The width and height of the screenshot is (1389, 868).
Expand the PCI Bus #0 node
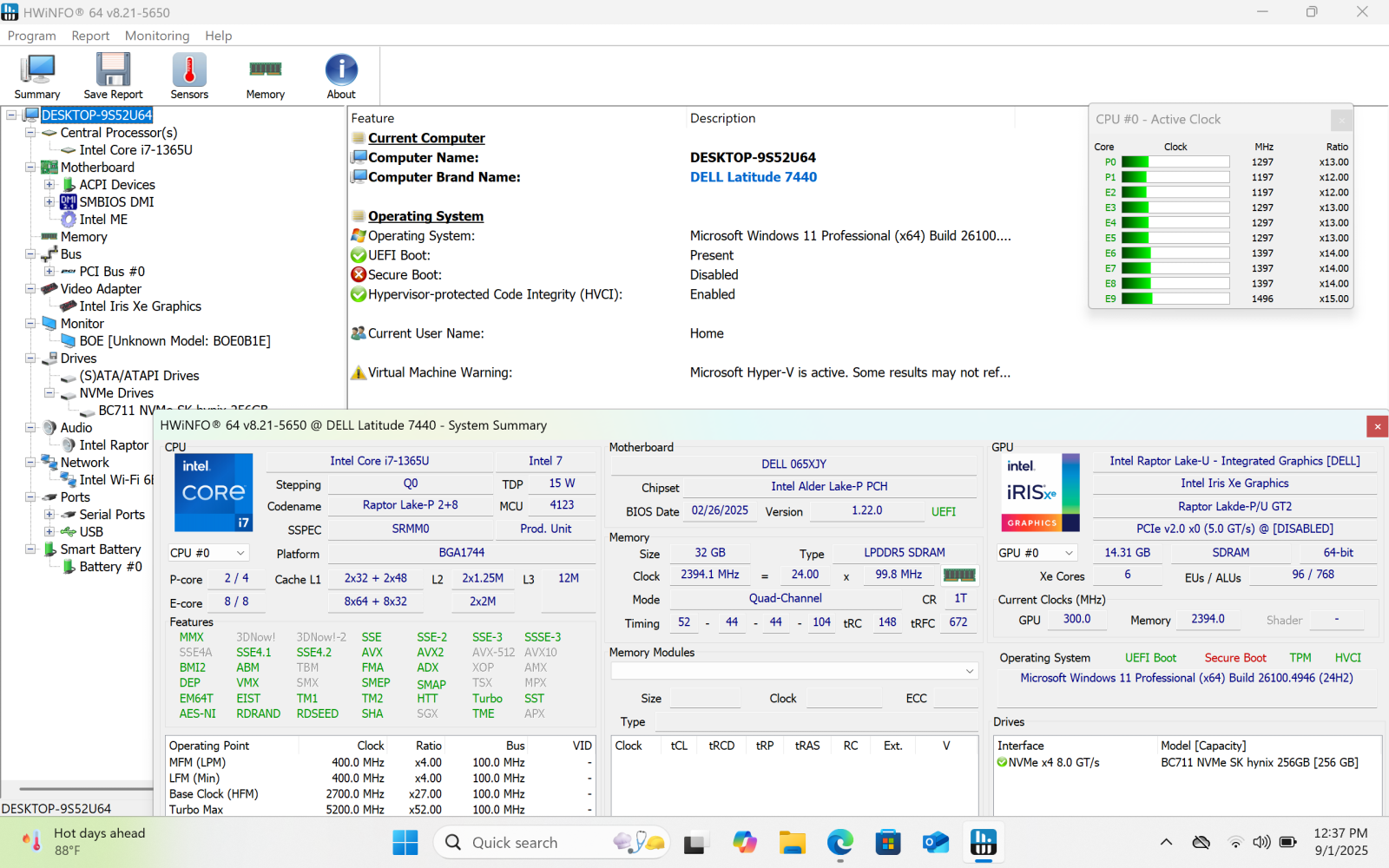tap(49, 271)
